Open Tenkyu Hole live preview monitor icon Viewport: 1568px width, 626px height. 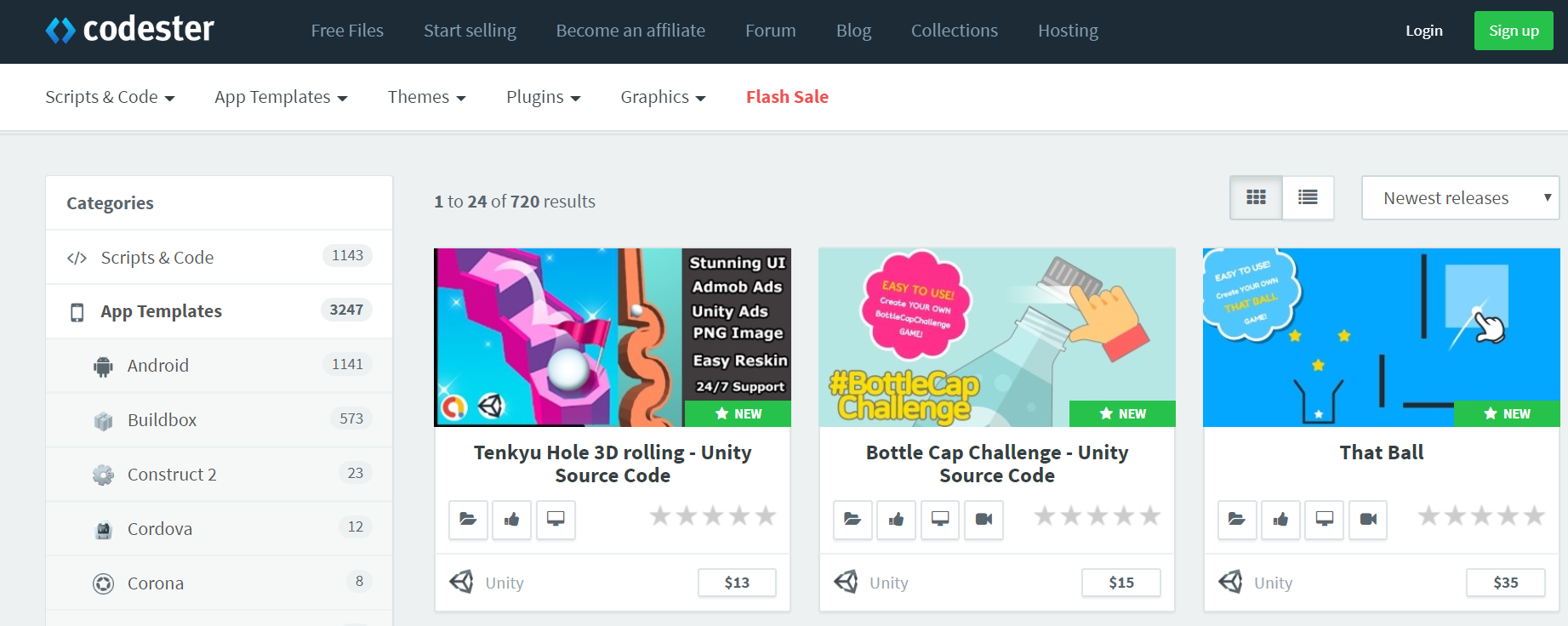pyautogui.click(x=556, y=520)
